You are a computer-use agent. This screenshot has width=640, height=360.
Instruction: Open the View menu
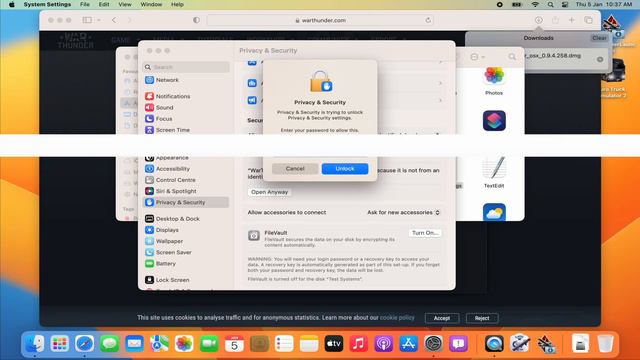click(x=125, y=4)
